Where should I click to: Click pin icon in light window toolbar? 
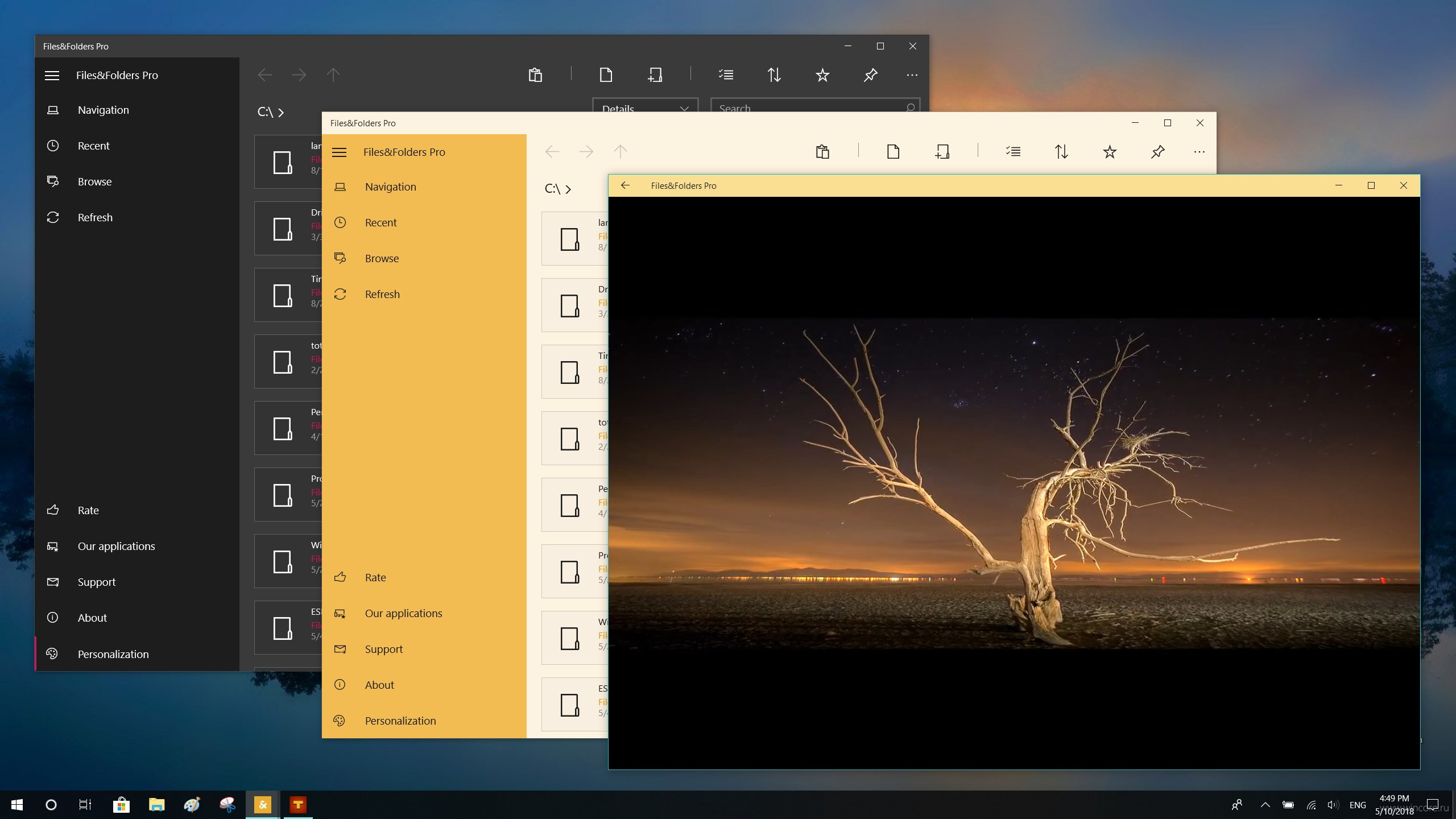coord(1157,151)
